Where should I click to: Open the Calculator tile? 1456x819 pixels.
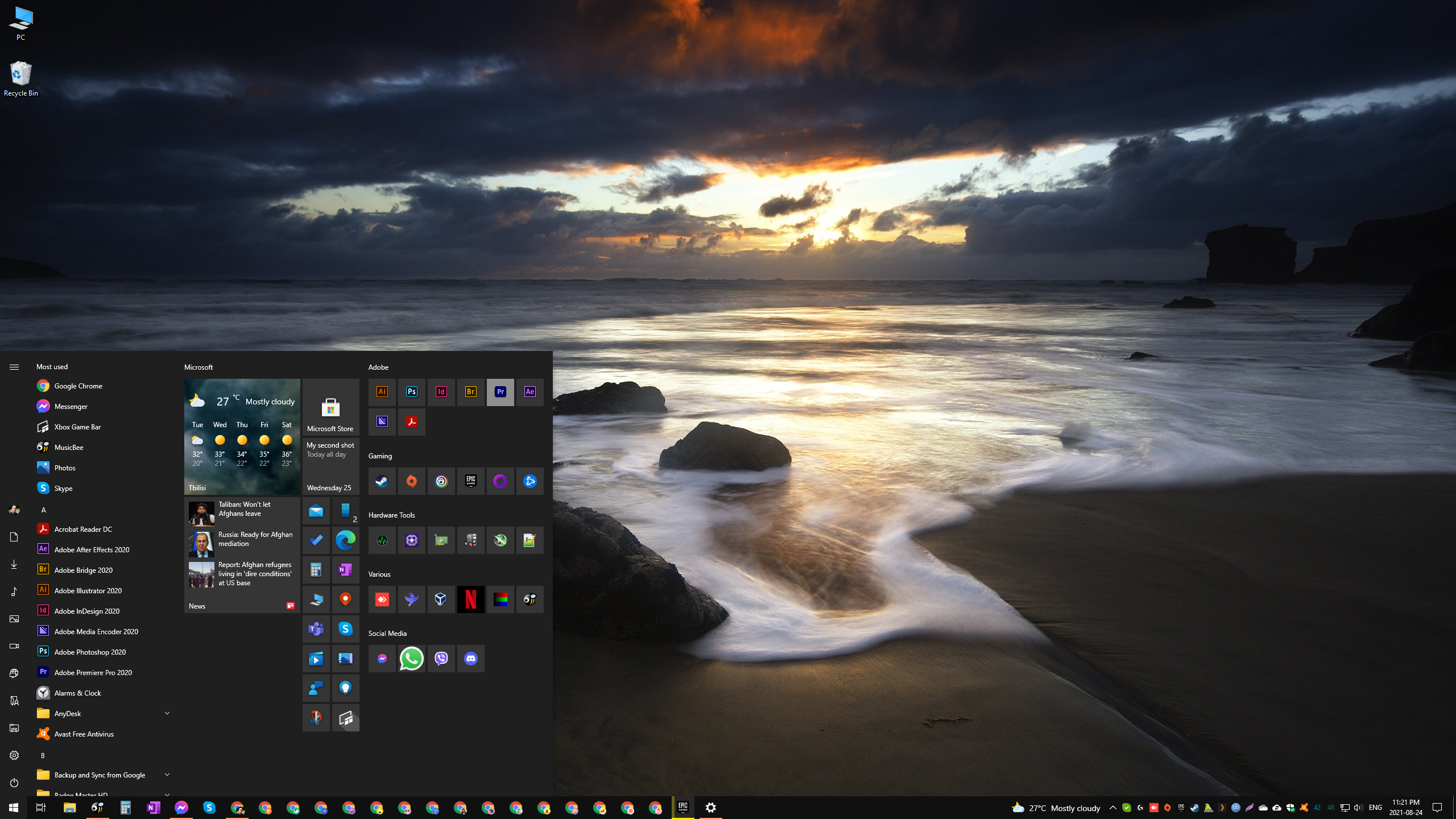(316, 570)
